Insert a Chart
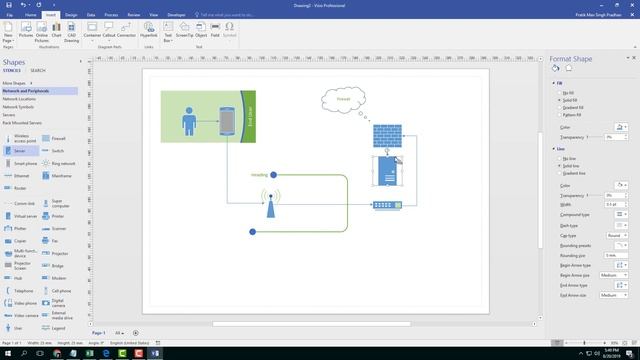 point(56,30)
